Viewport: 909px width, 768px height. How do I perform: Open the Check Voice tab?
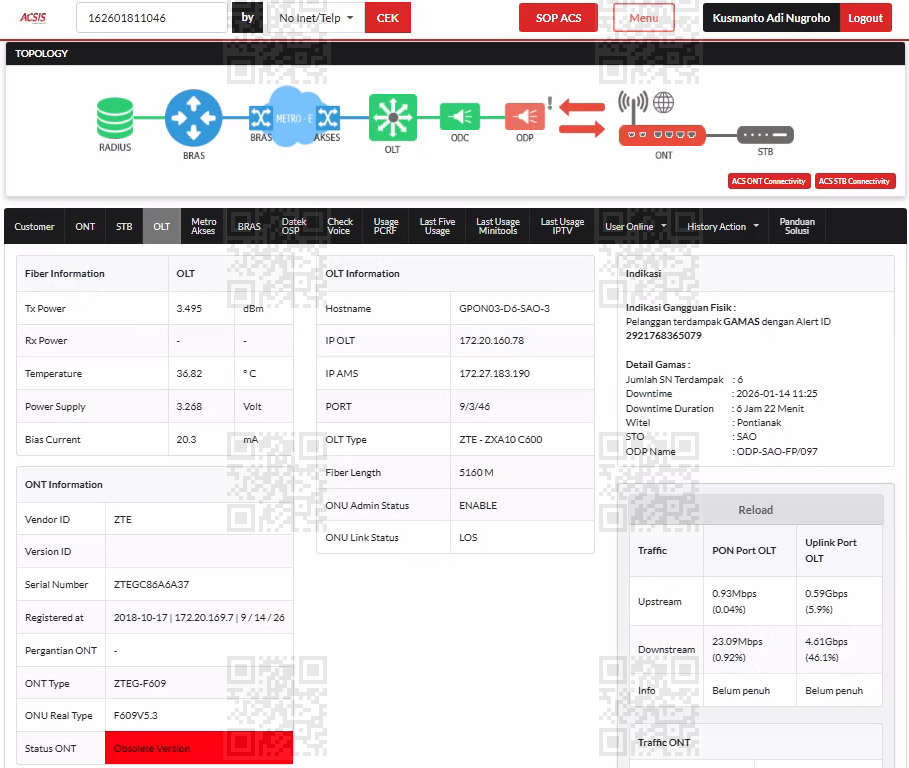340,227
